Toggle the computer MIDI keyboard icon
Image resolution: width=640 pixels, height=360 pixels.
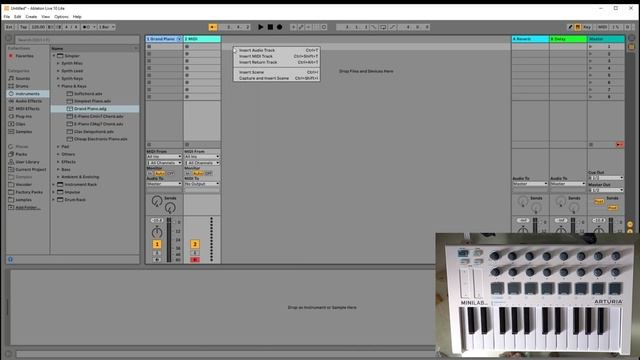[578, 27]
